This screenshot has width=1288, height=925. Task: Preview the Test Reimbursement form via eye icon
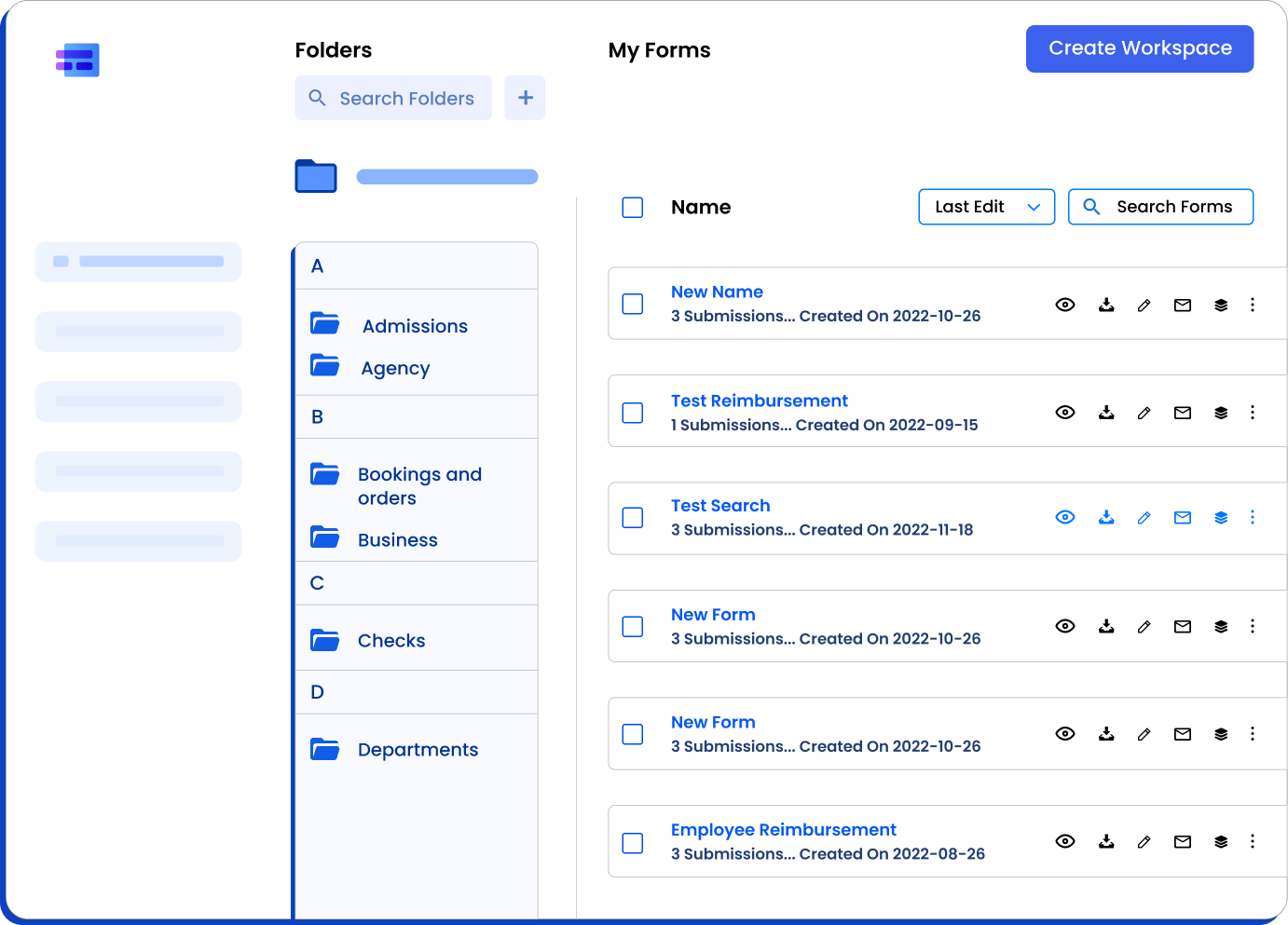tap(1065, 413)
